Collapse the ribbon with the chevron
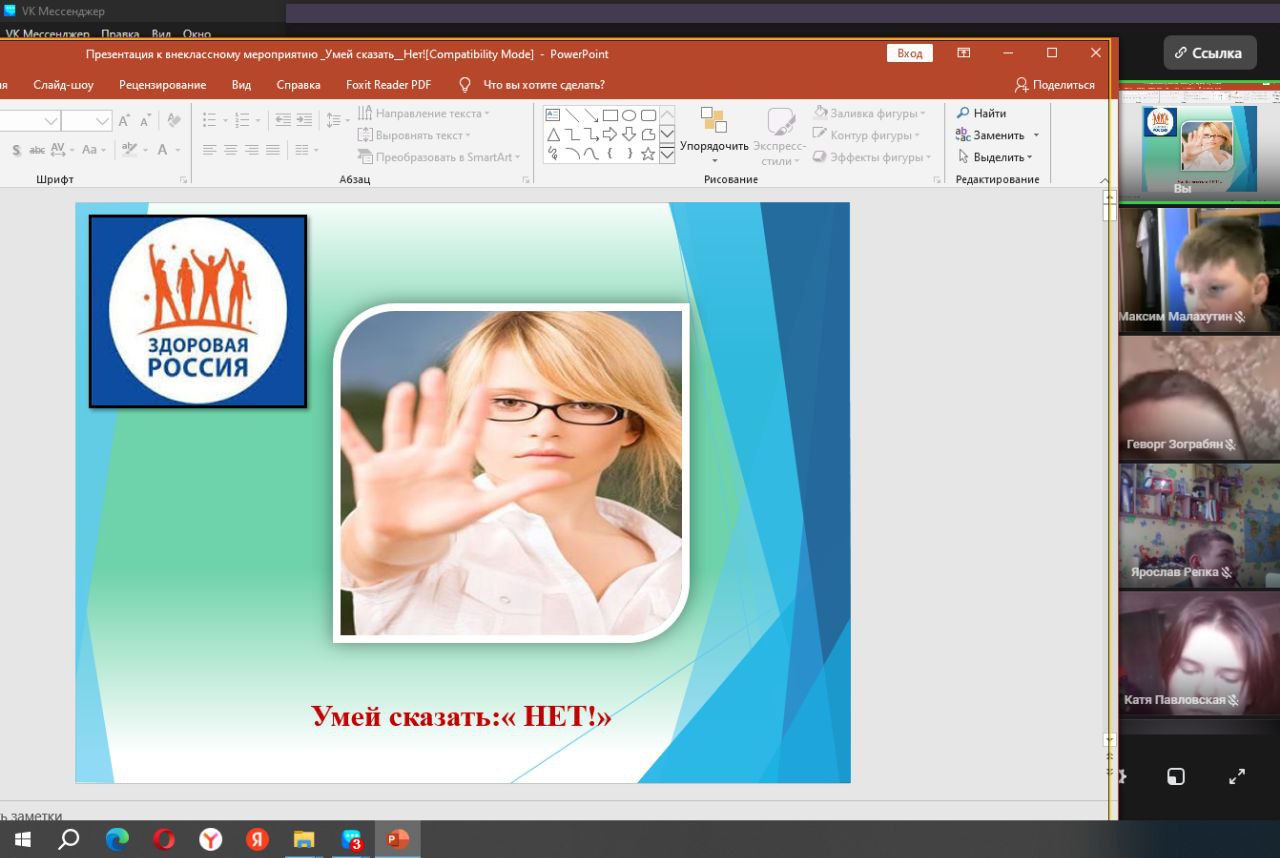The image size is (1280, 858). pos(1104,180)
